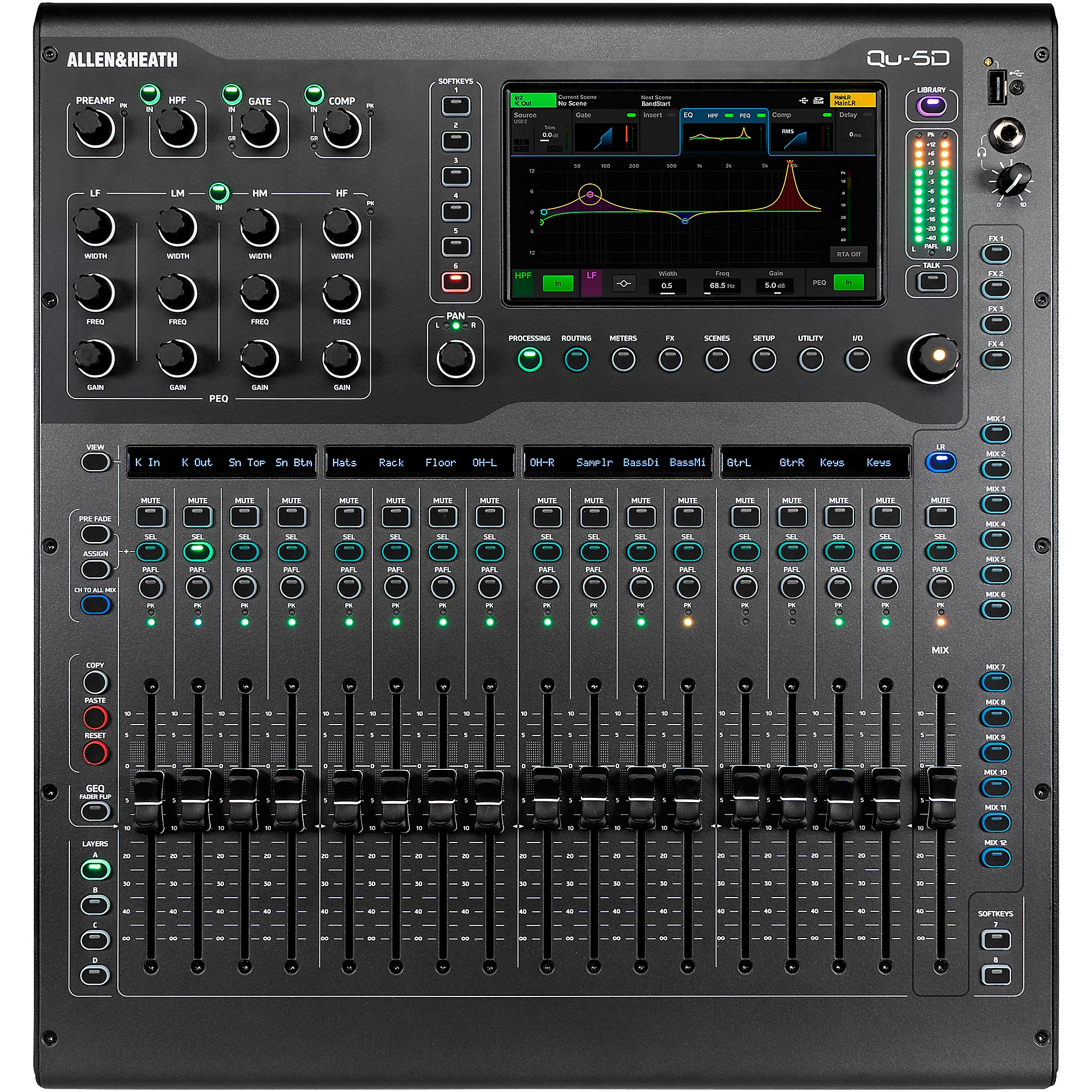Tap the pink LF node on the EQ graph
This screenshot has height=1092, width=1092.
pos(590,195)
